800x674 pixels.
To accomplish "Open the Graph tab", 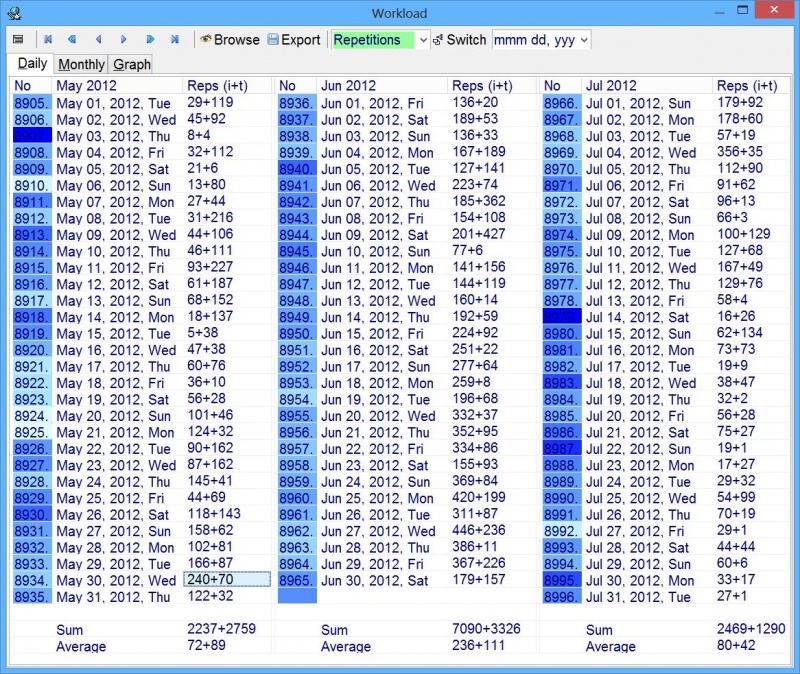I will [x=131, y=63].
